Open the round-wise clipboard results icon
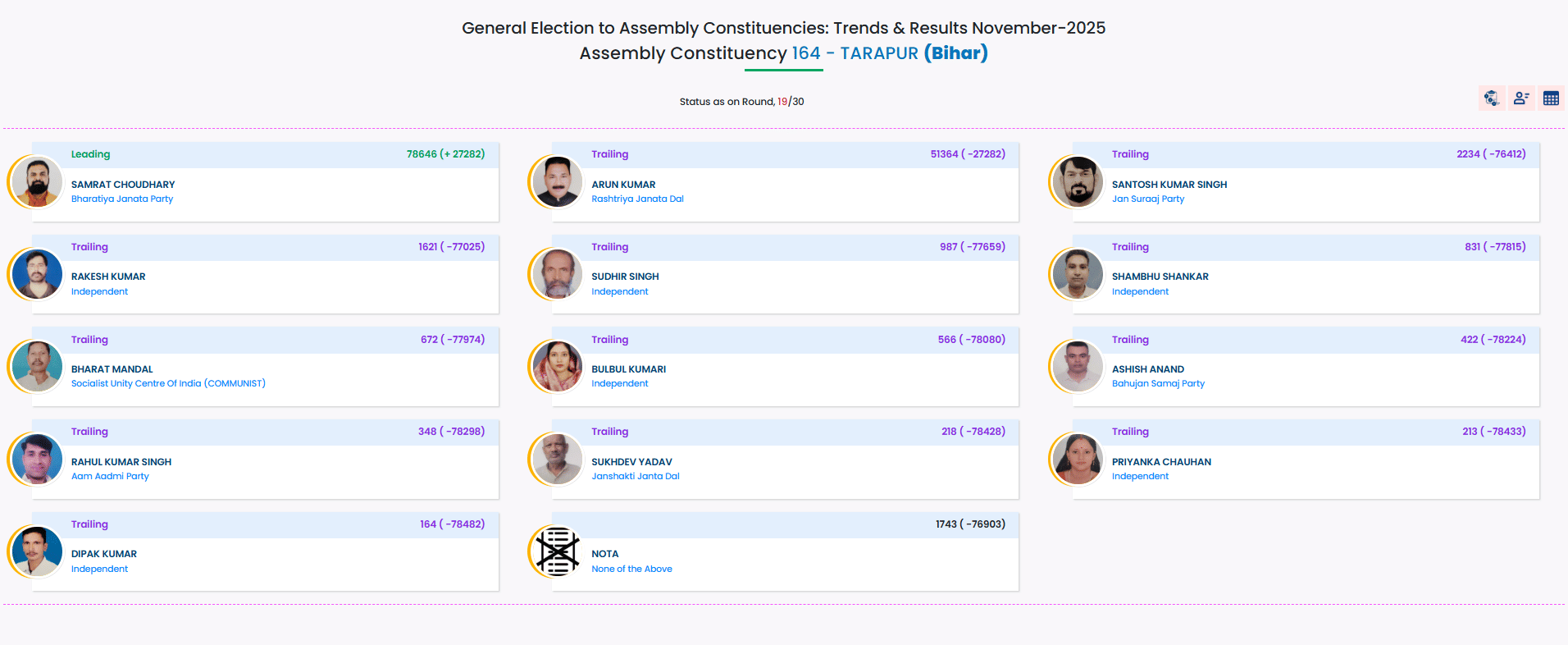This screenshot has height=645, width=1568. (x=1491, y=98)
